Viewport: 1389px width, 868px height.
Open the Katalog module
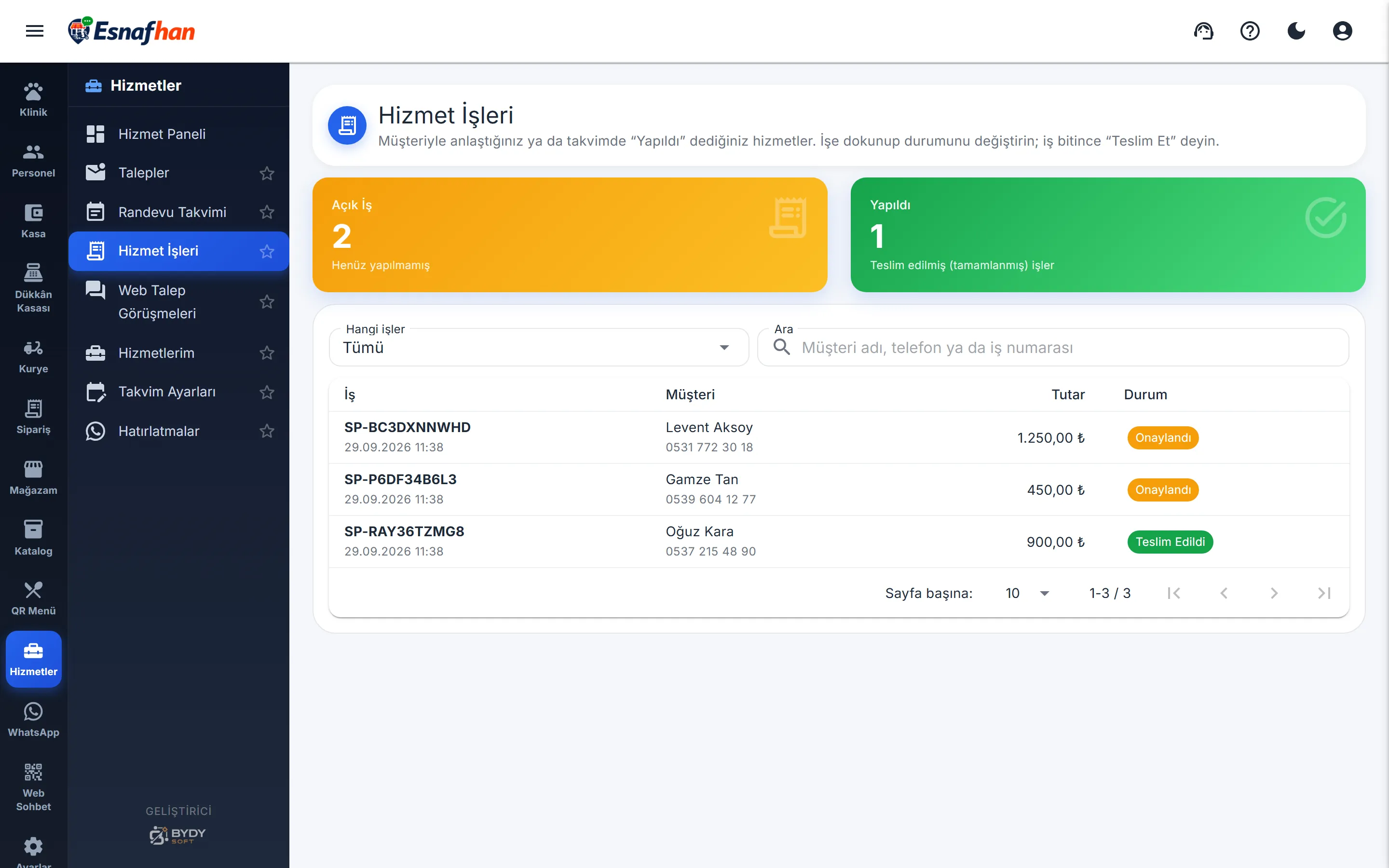pos(33,539)
